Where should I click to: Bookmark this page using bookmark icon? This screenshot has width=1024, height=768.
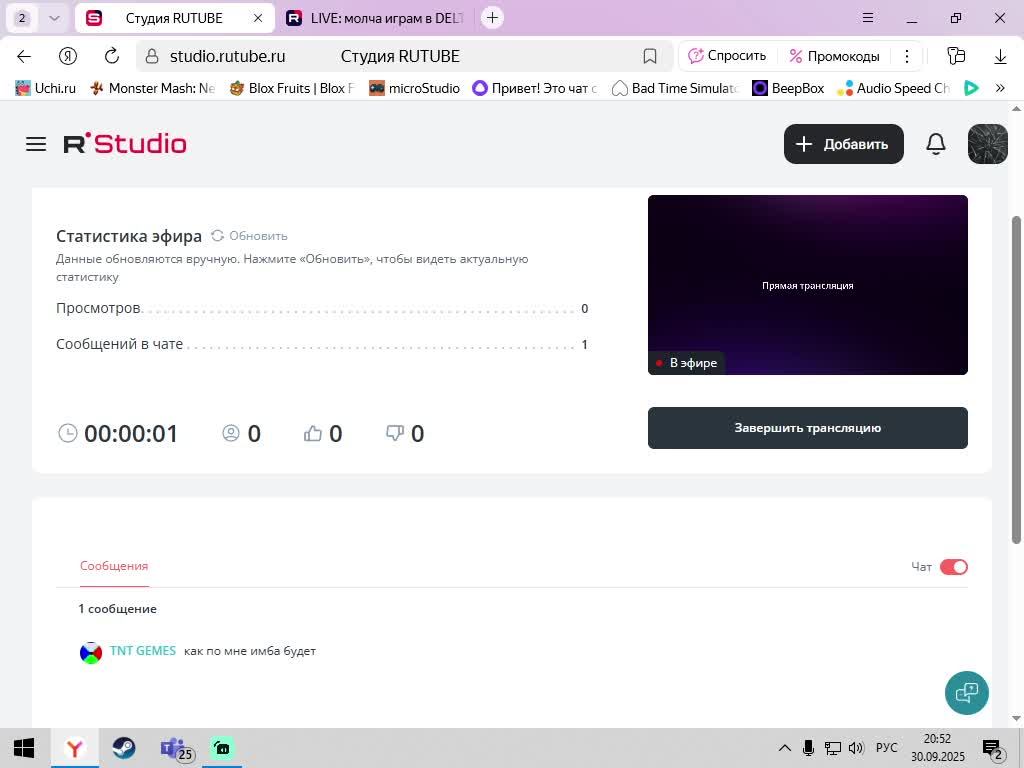(x=649, y=56)
